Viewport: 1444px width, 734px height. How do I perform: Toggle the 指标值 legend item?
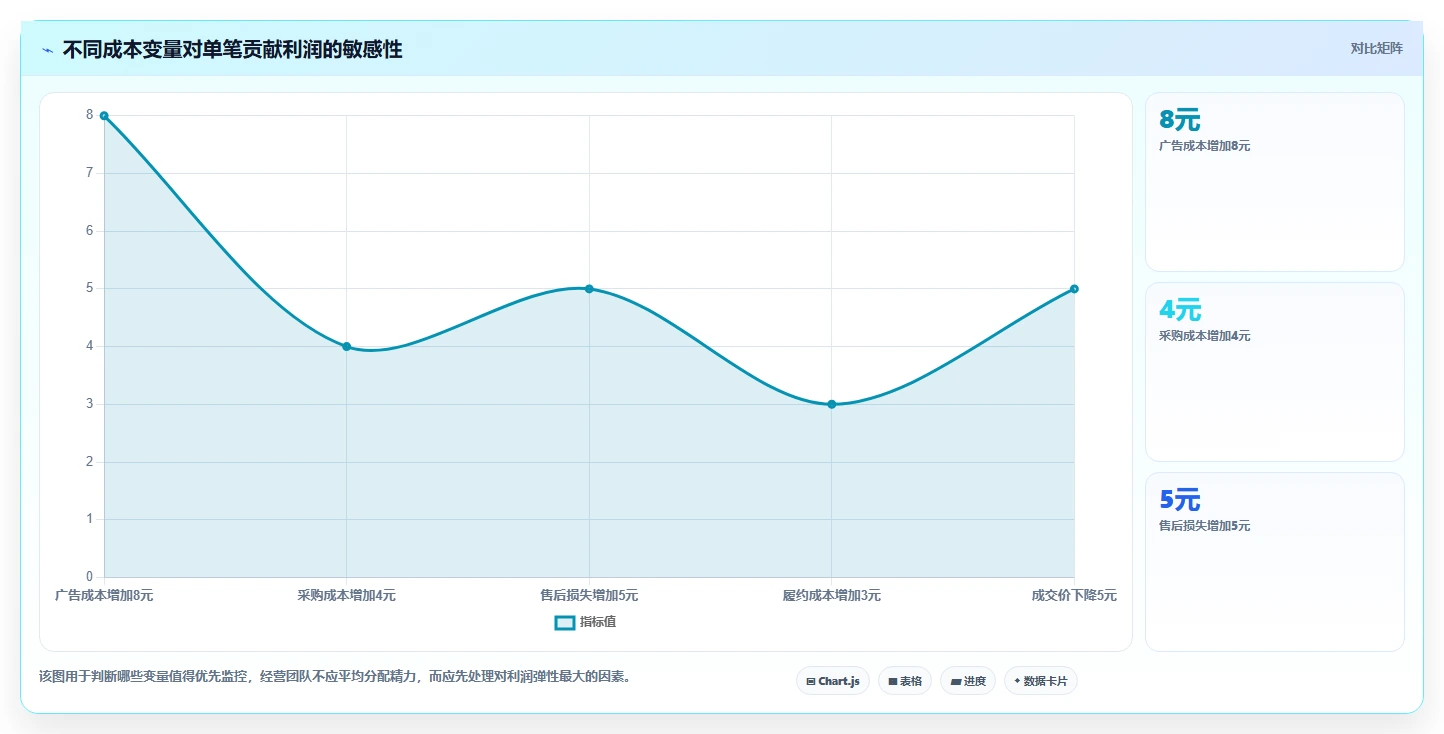click(x=586, y=622)
